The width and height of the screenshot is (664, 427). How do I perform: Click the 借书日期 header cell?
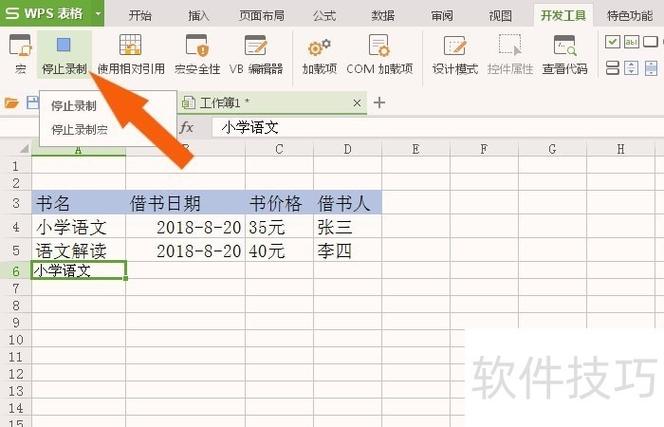pos(185,203)
